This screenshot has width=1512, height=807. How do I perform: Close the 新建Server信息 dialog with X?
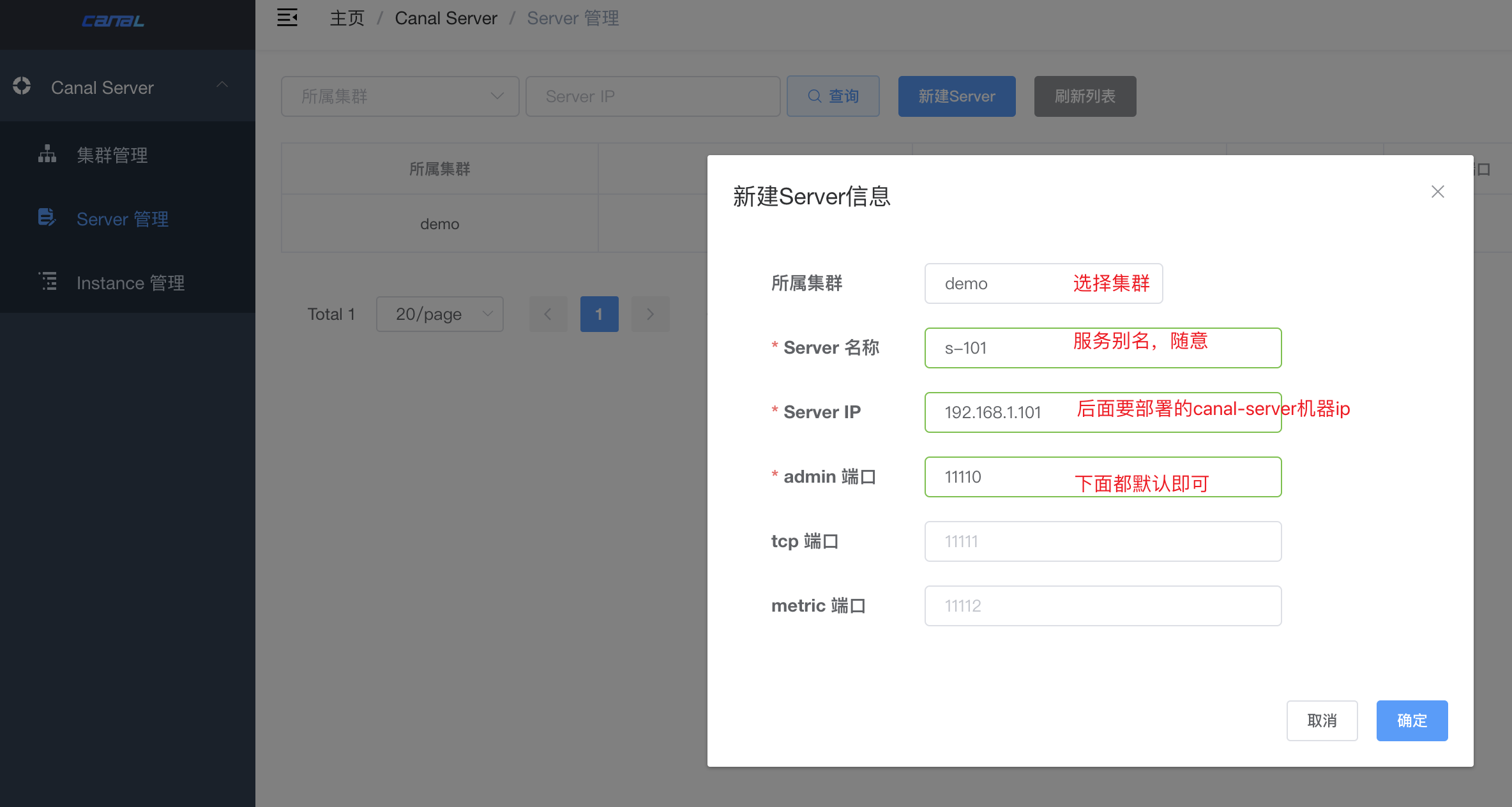pos(1438,192)
